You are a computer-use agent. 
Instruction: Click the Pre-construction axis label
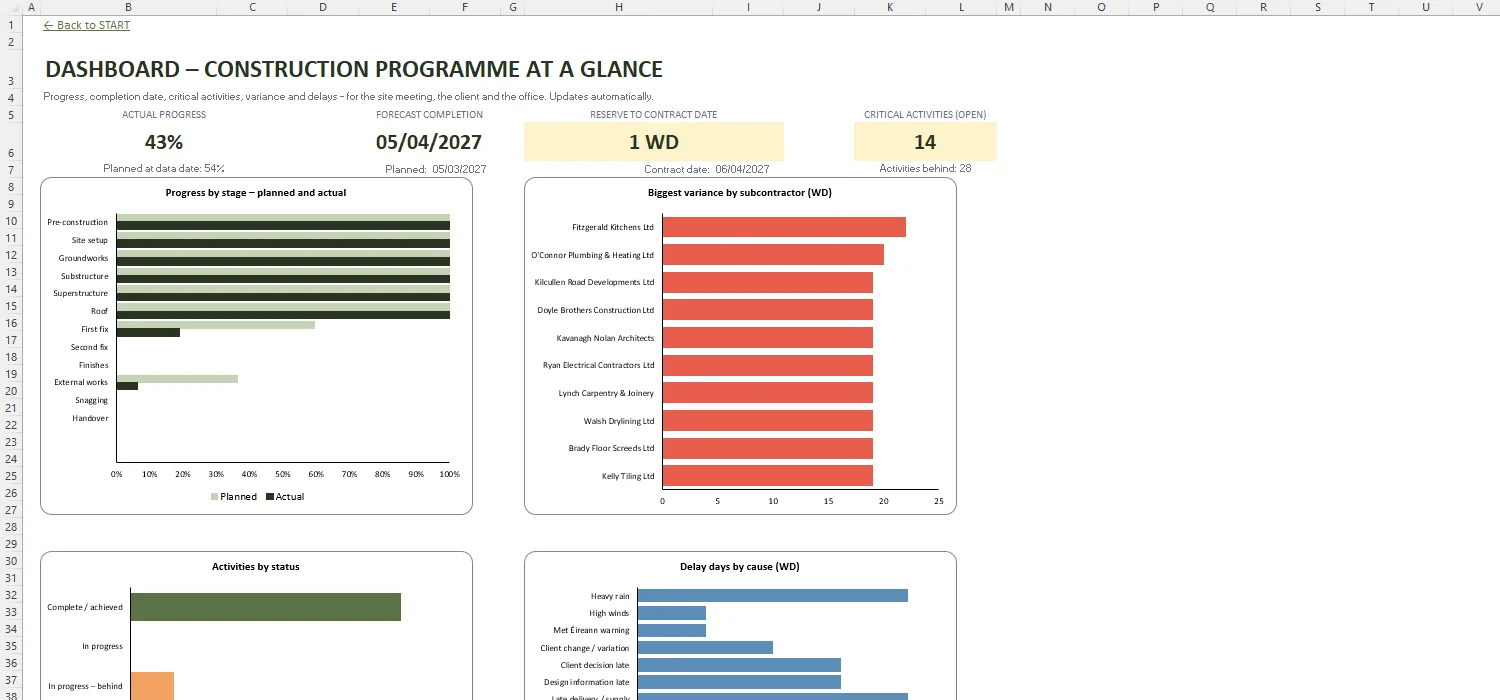[x=78, y=222]
